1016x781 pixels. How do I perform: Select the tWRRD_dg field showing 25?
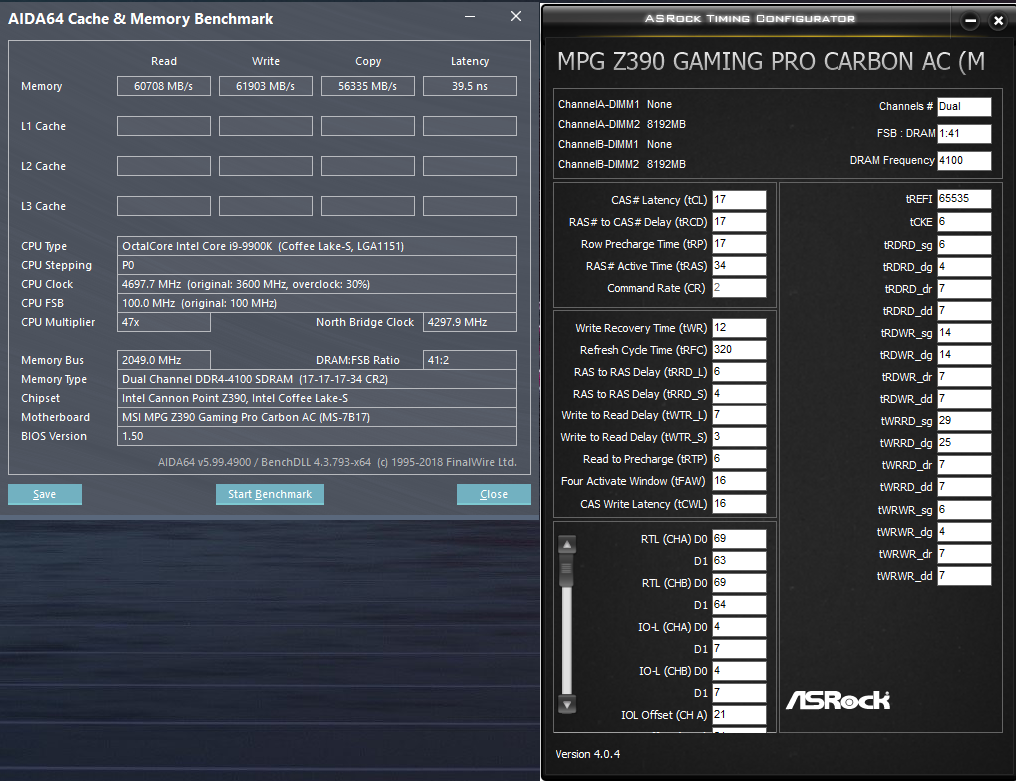point(964,443)
